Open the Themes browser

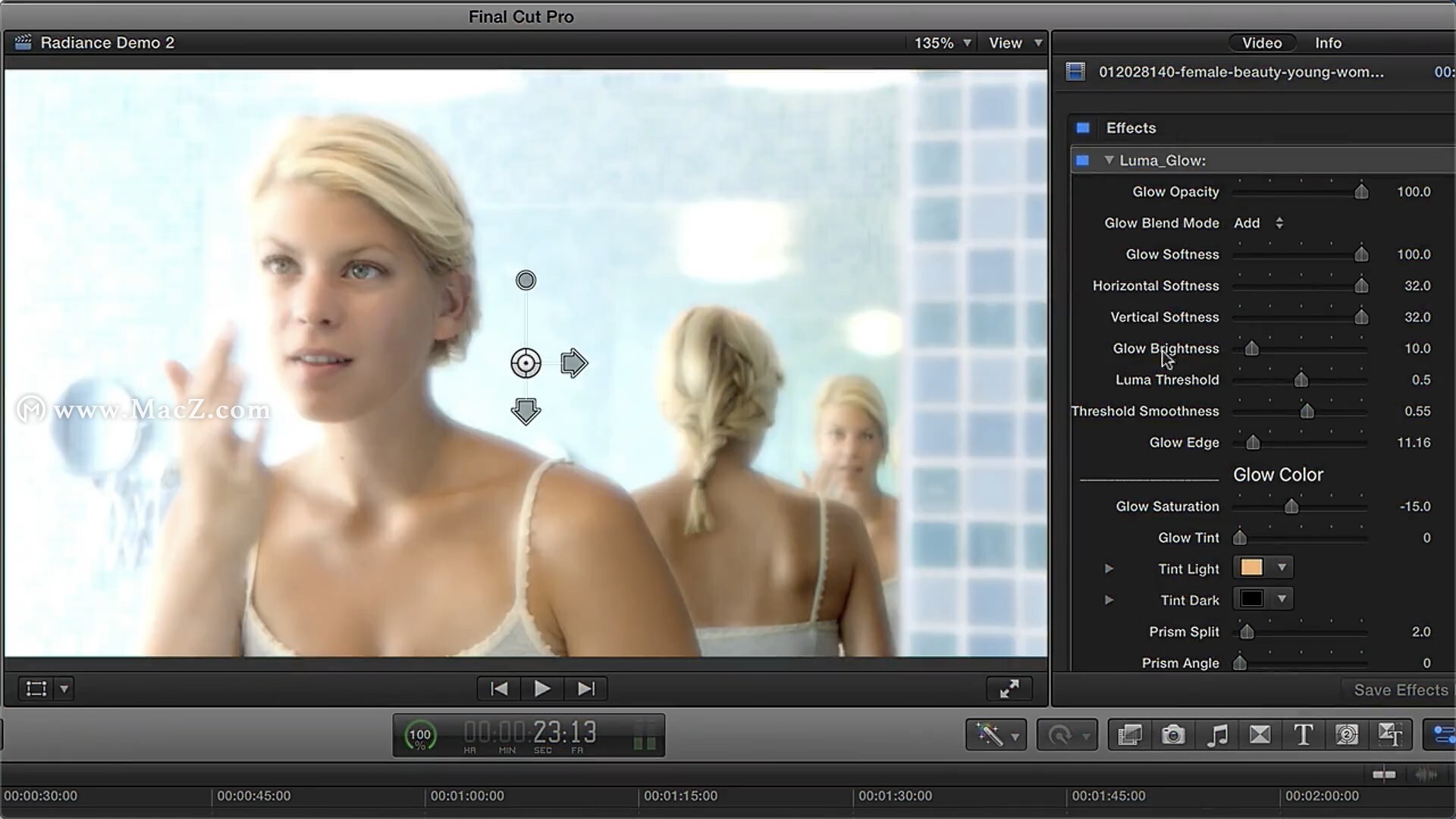(1390, 735)
